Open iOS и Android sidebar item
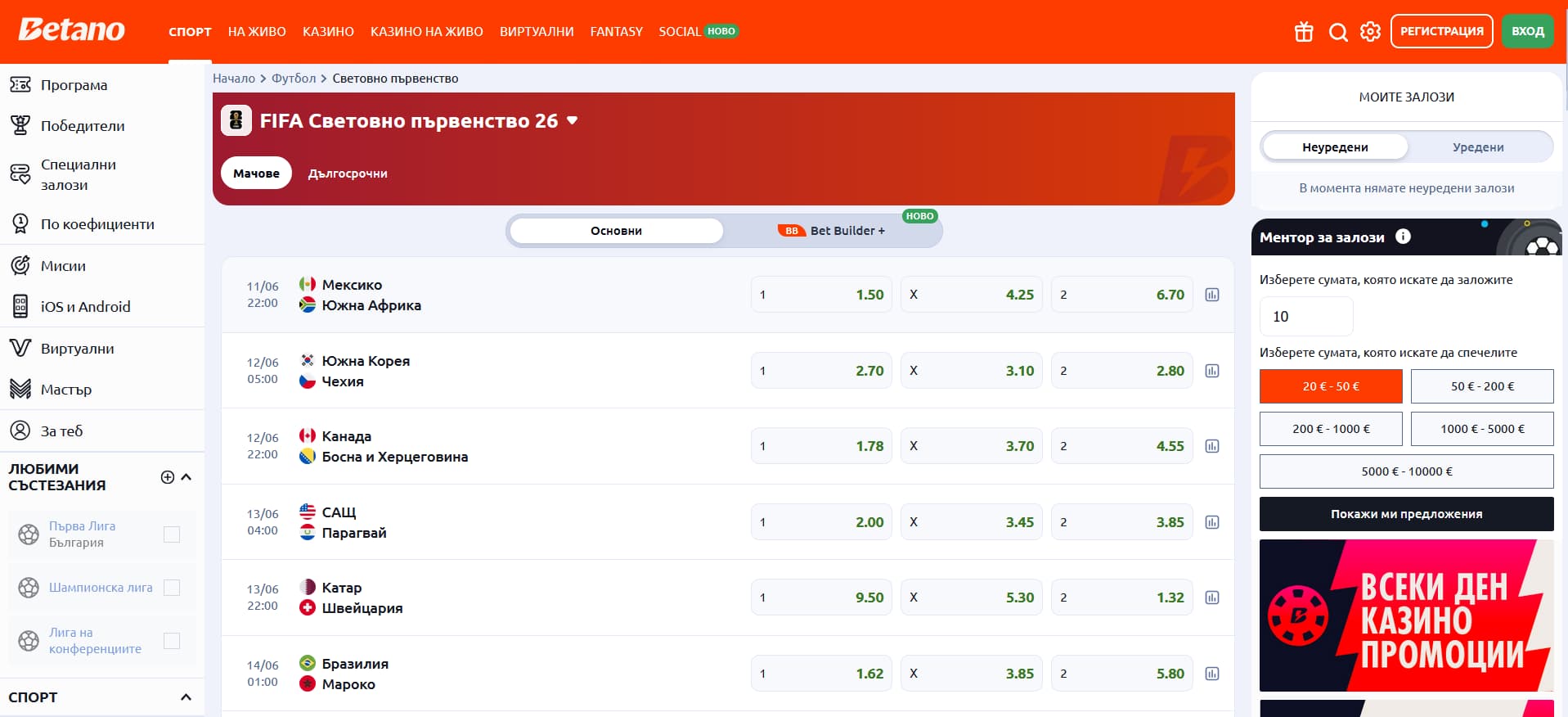The width and height of the screenshot is (1568, 717). pos(102,307)
